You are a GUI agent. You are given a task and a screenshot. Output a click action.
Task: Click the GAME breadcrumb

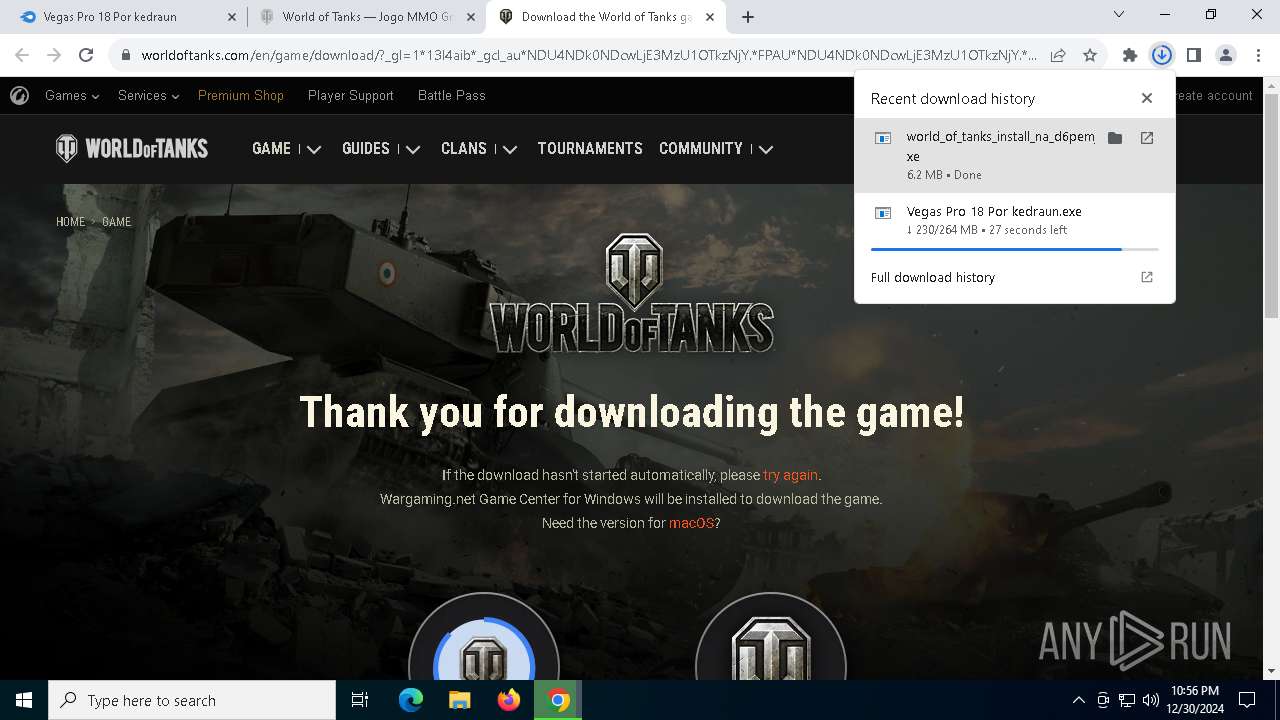(x=116, y=222)
